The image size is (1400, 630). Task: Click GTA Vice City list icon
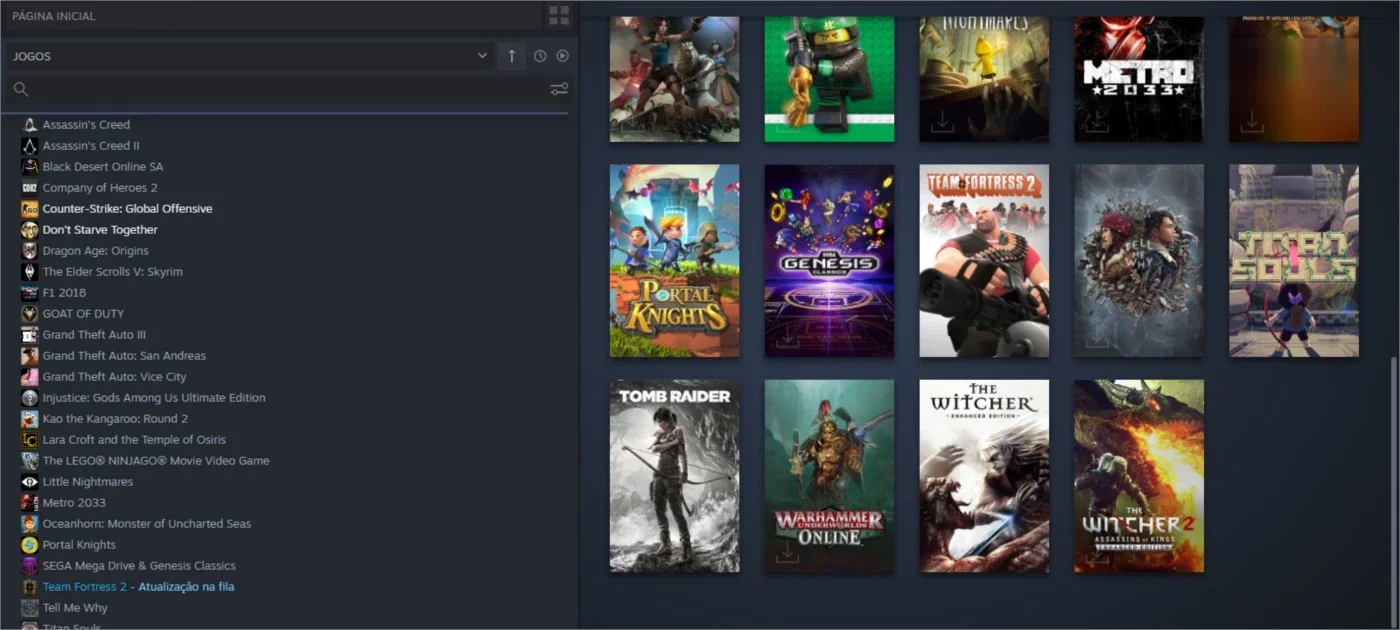[30, 377]
